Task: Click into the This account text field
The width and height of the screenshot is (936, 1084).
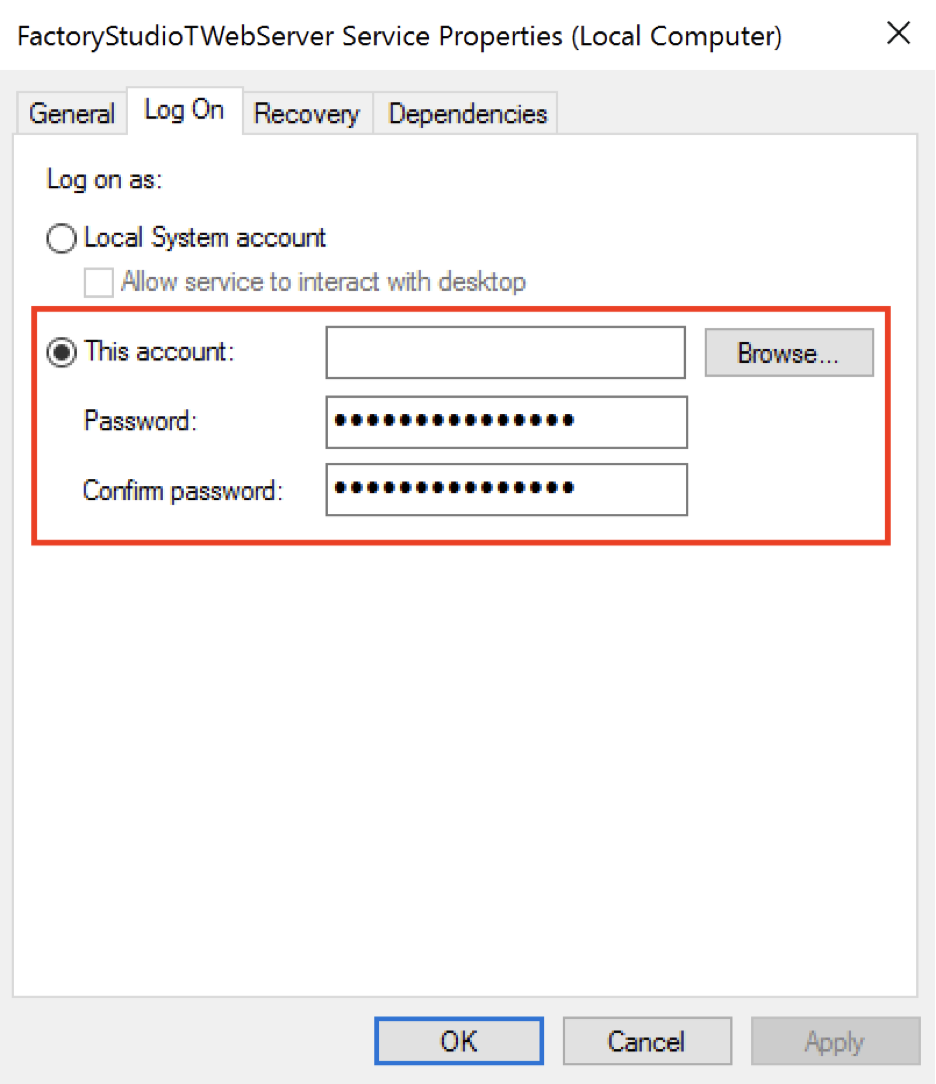Action: click(505, 353)
